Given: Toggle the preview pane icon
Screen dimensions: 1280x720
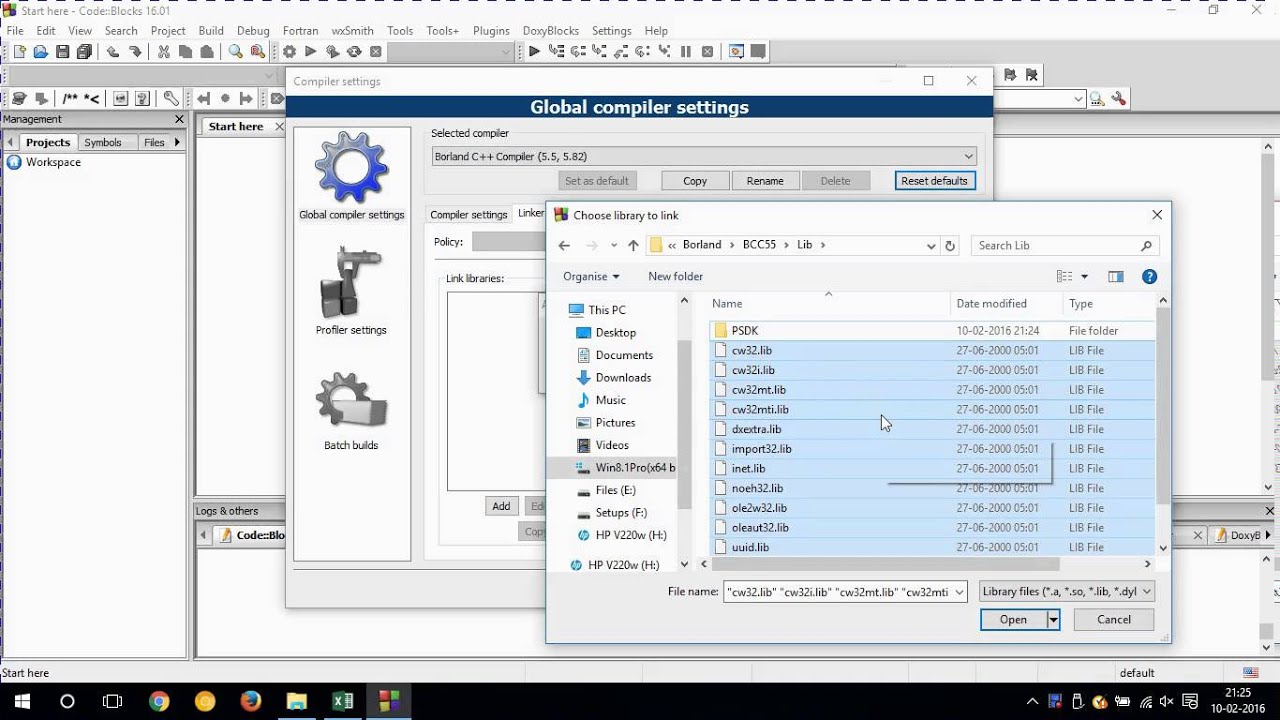Looking at the screenshot, I should click(1116, 276).
